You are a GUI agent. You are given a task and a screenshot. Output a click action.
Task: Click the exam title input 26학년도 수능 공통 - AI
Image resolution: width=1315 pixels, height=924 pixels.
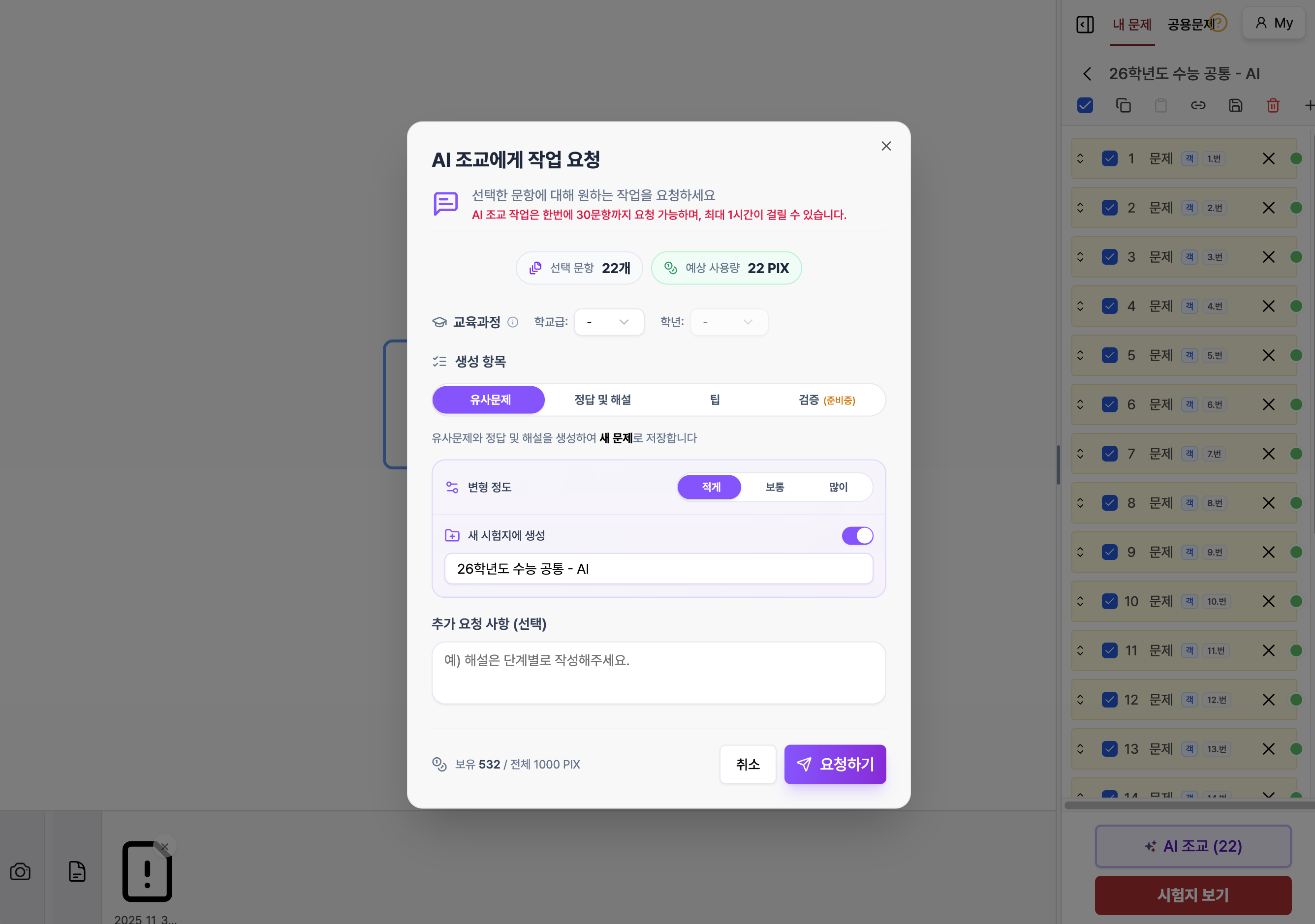pos(658,568)
